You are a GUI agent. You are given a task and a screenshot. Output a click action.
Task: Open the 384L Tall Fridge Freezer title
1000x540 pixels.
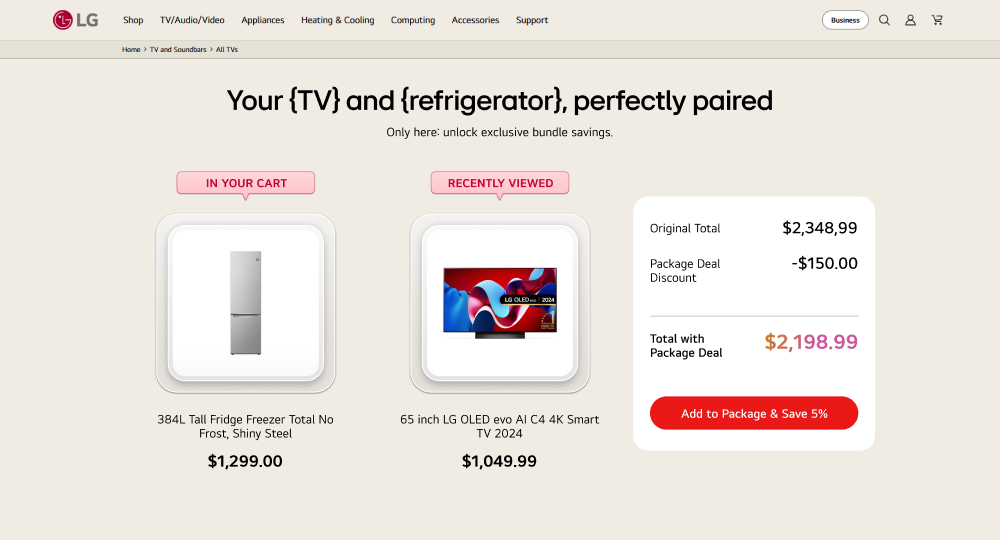pyautogui.click(x=245, y=427)
